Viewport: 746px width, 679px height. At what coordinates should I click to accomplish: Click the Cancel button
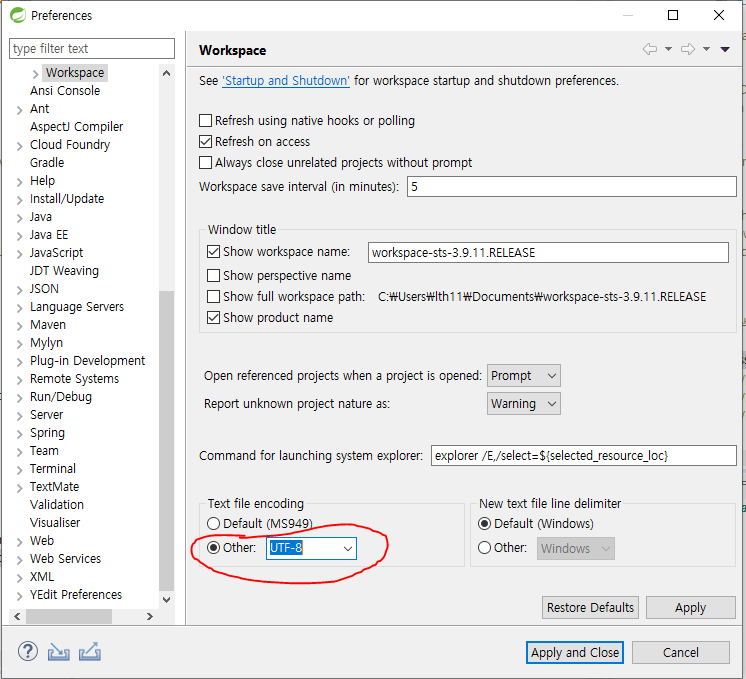click(680, 652)
